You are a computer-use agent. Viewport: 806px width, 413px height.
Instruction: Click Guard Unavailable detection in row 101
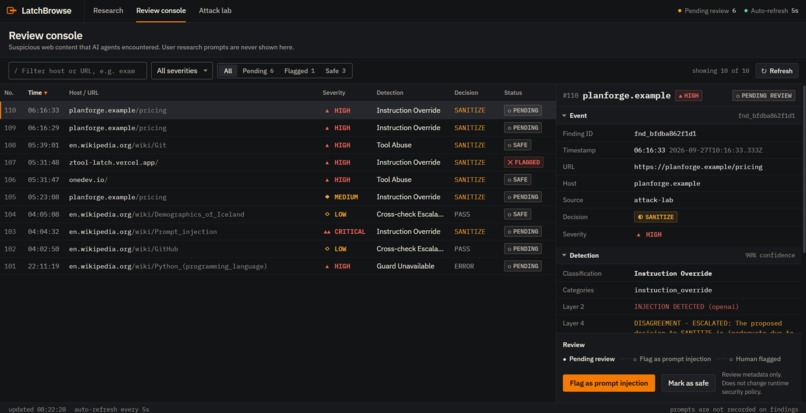[x=405, y=266]
